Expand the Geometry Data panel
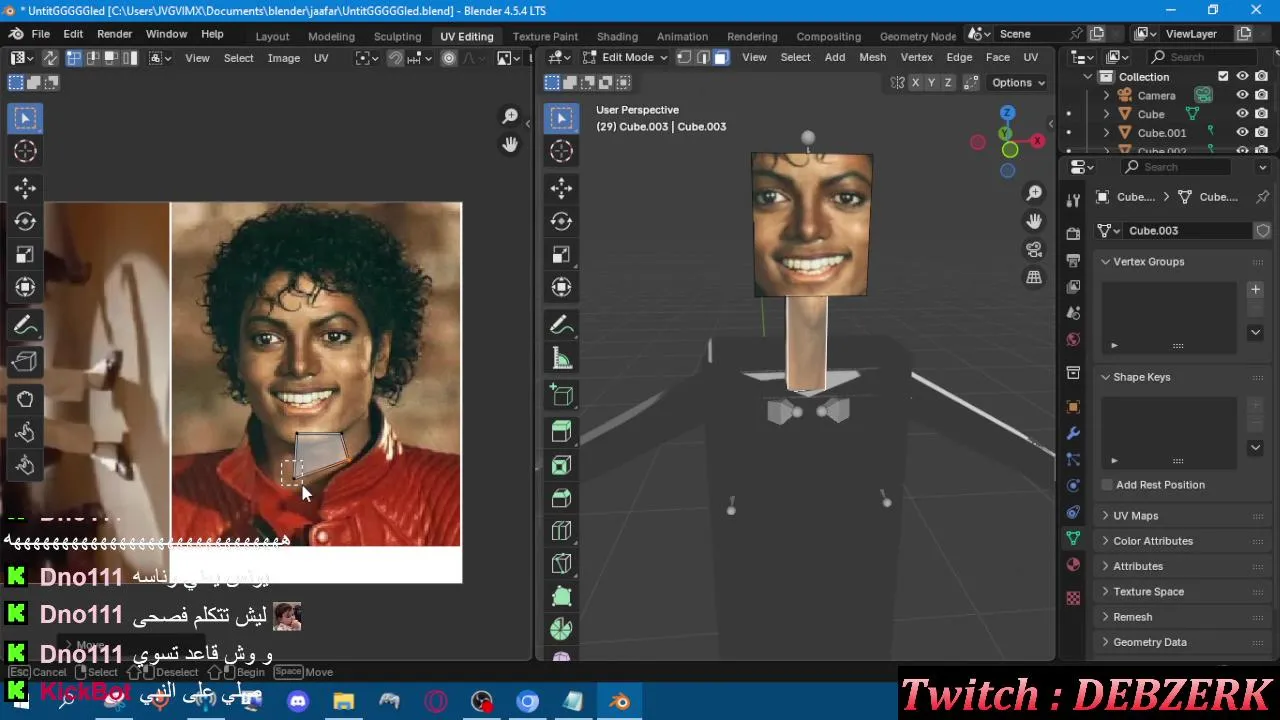 1106,642
